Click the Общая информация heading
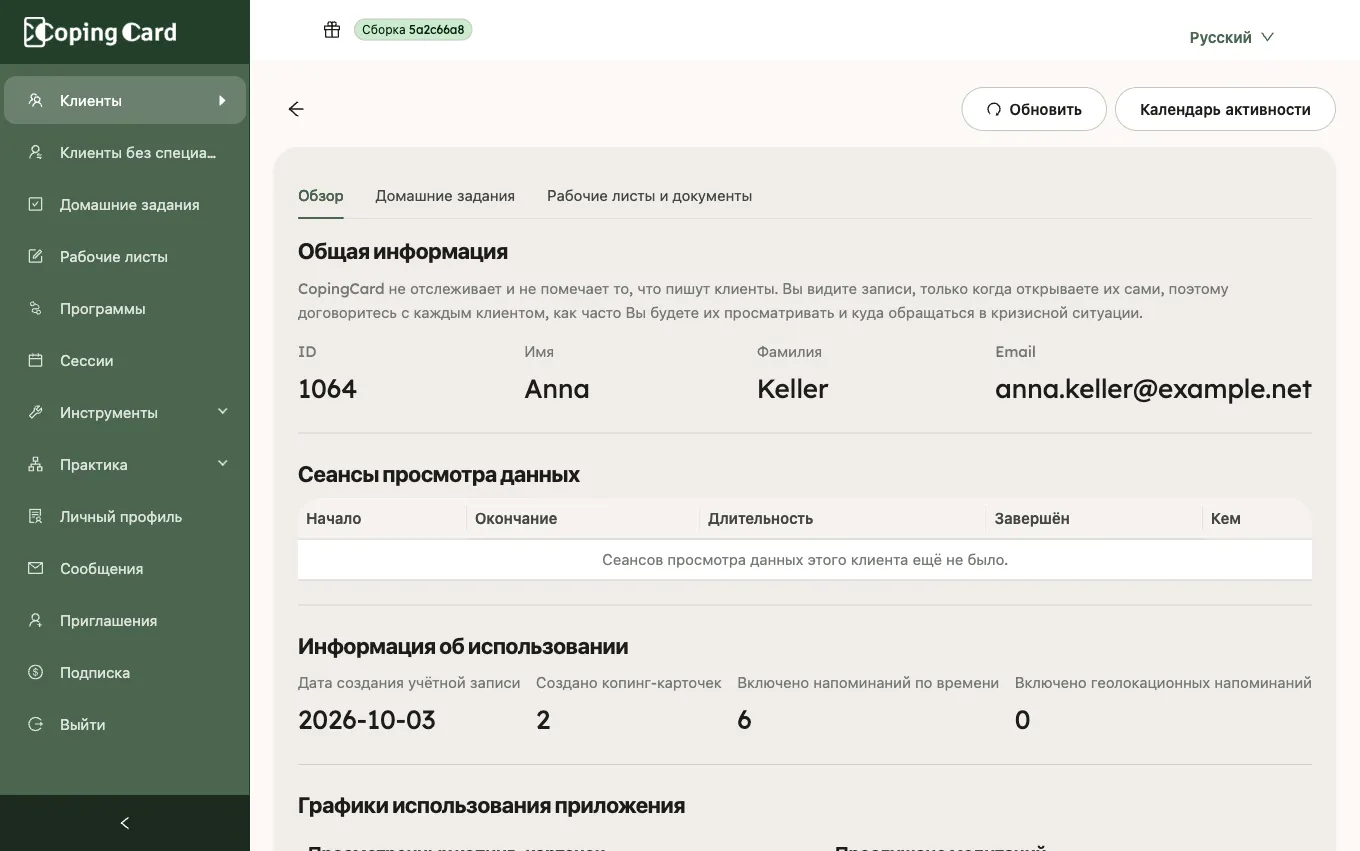Image resolution: width=1360 pixels, height=851 pixels. 403,252
